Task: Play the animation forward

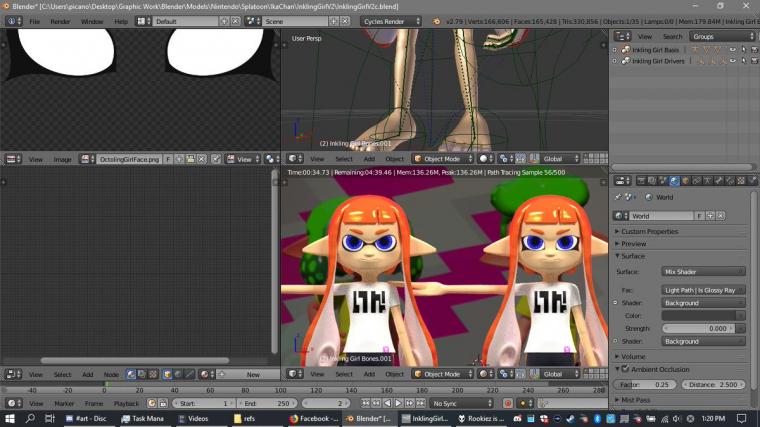Action: [x=398, y=403]
